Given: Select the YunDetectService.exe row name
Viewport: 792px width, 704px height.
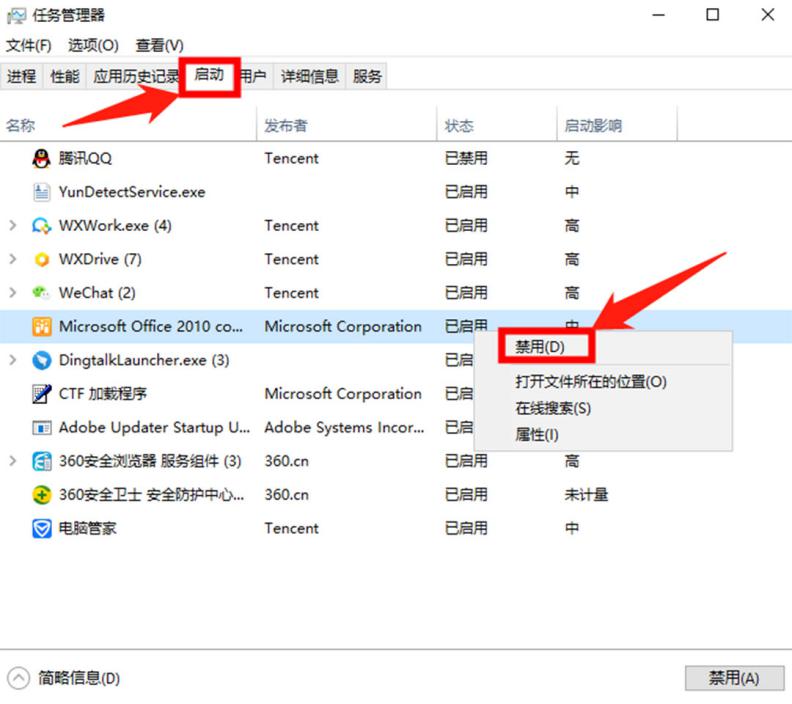Looking at the screenshot, I should coord(132,192).
